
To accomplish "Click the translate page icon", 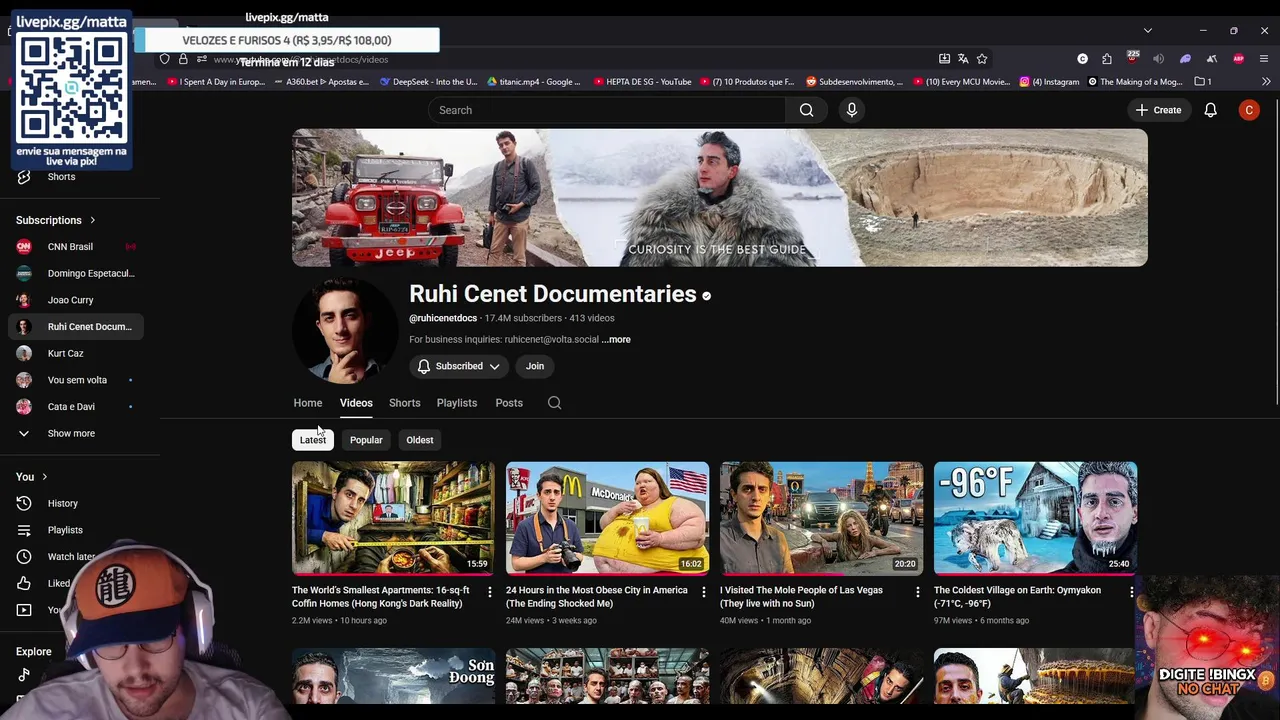I will [x=963, y=59].
